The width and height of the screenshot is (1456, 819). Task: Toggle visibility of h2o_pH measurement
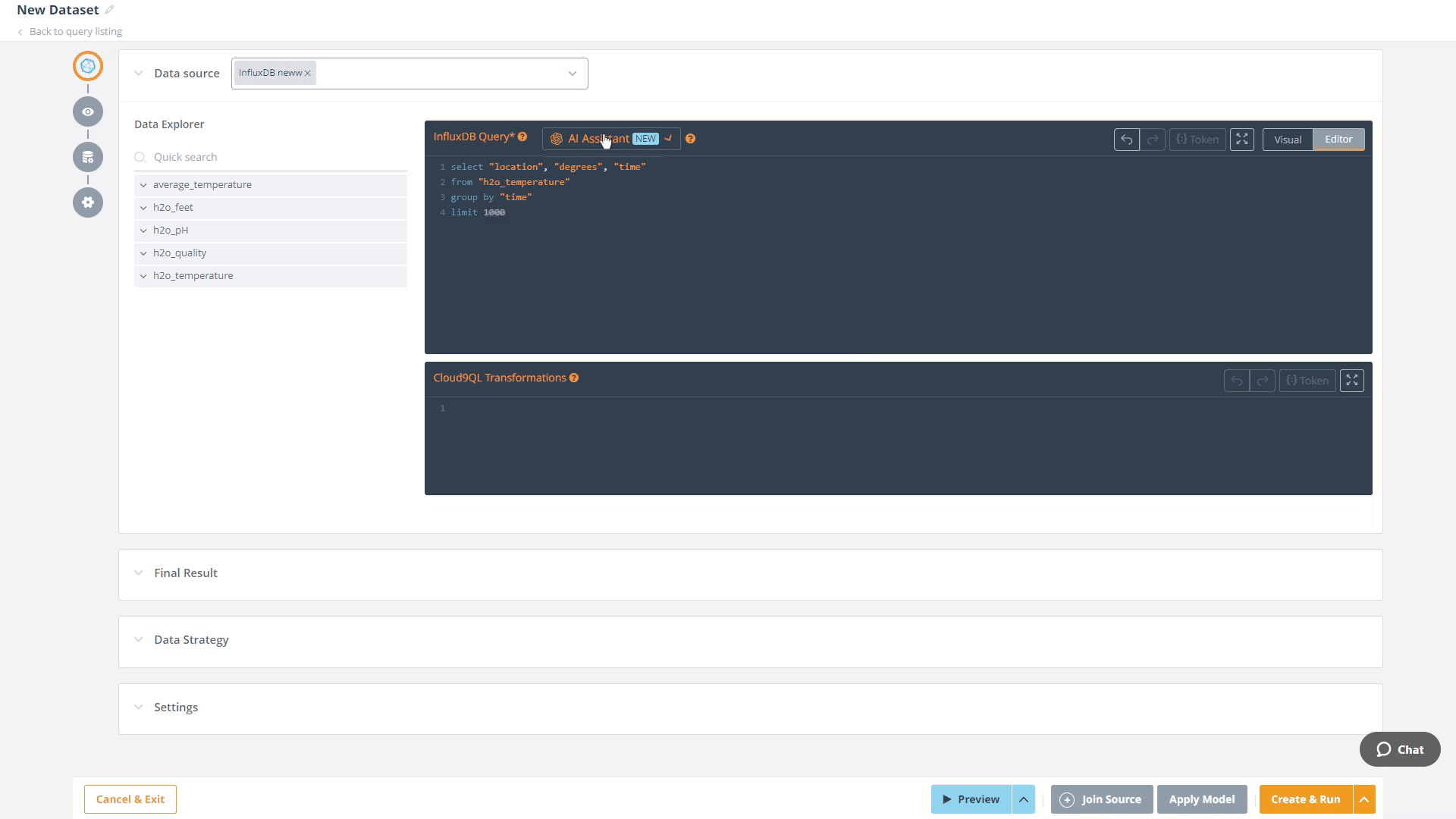click(x=143, y=229)
